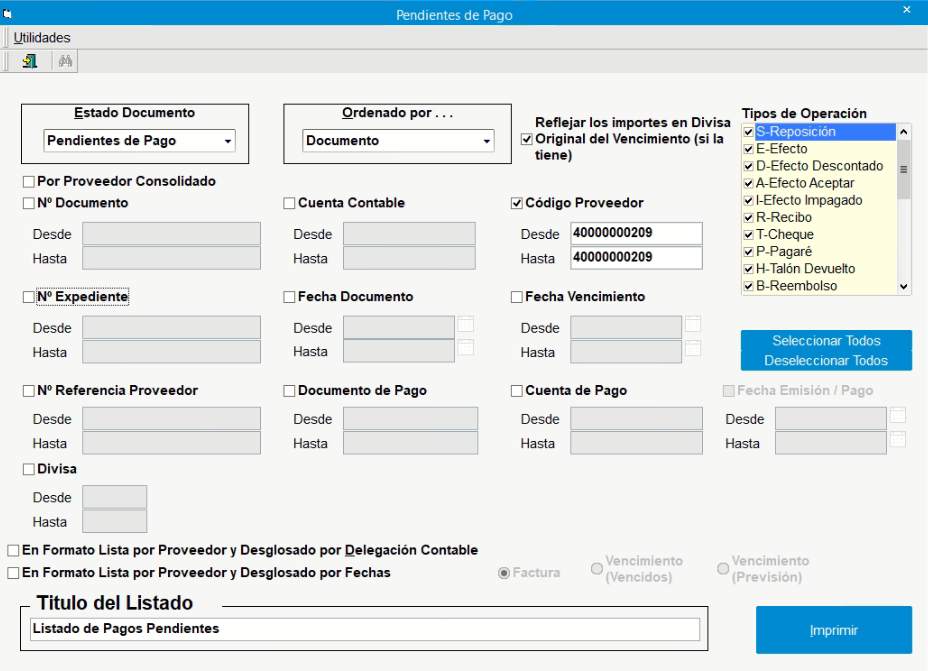Image resolution: width=928 pixels, height=671 pixels.
Task: Open calendar for Fecha Emisión / Pago Hasta field
Action: (898, 440)
